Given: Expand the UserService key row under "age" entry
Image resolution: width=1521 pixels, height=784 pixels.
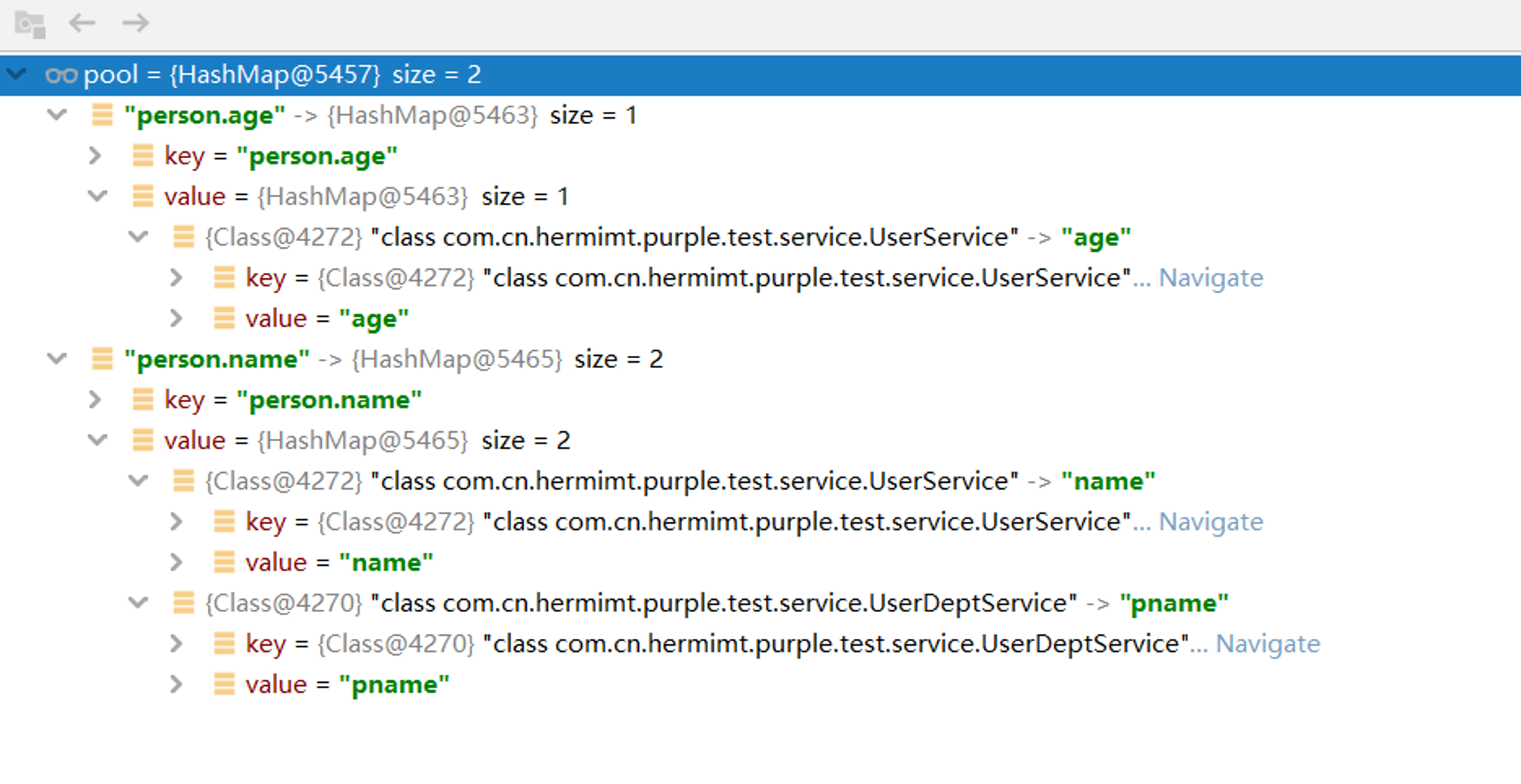Looking at the screenshot, I should pyautogui.click(x=176, y=278).
